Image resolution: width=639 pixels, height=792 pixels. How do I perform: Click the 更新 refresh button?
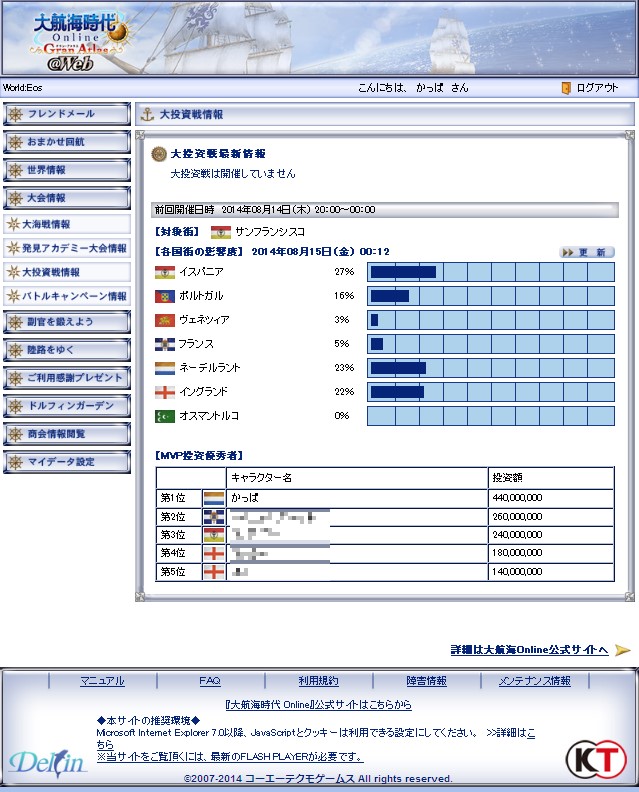(587, 252)
